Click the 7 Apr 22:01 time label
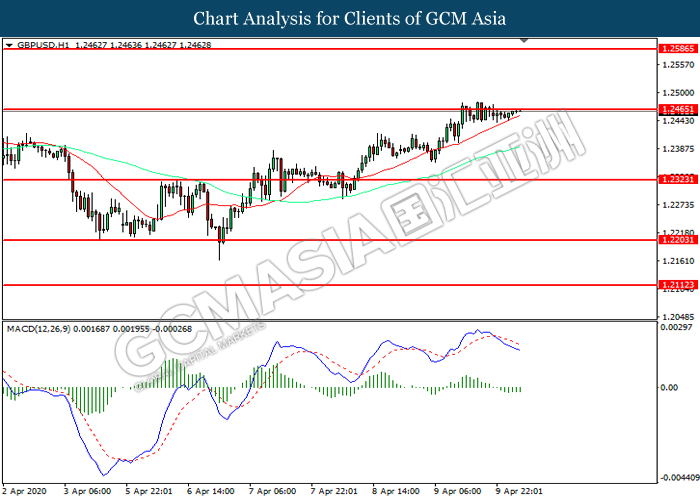 tap(334, 492)
